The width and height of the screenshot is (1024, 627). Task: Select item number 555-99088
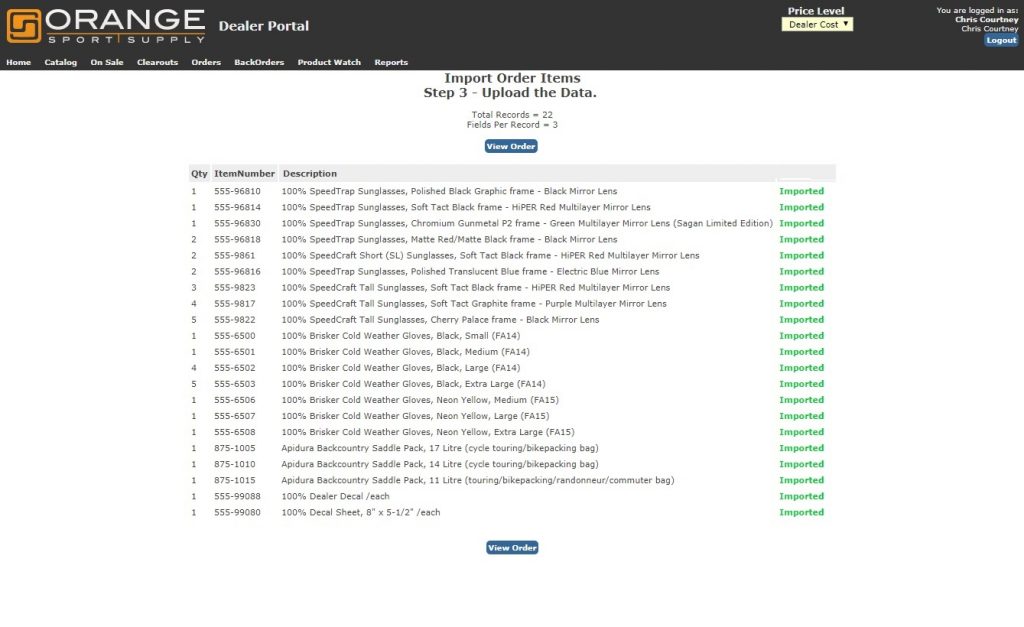237,496
